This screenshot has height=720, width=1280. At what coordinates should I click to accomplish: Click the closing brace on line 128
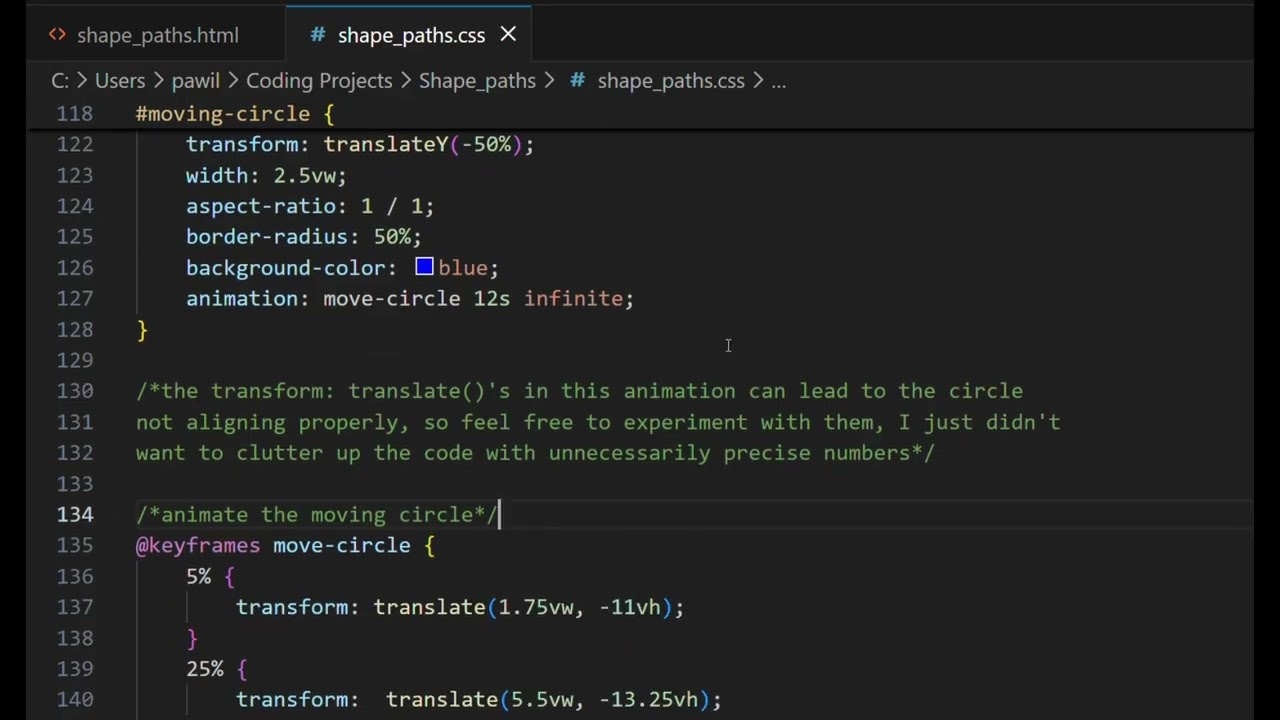142,330
